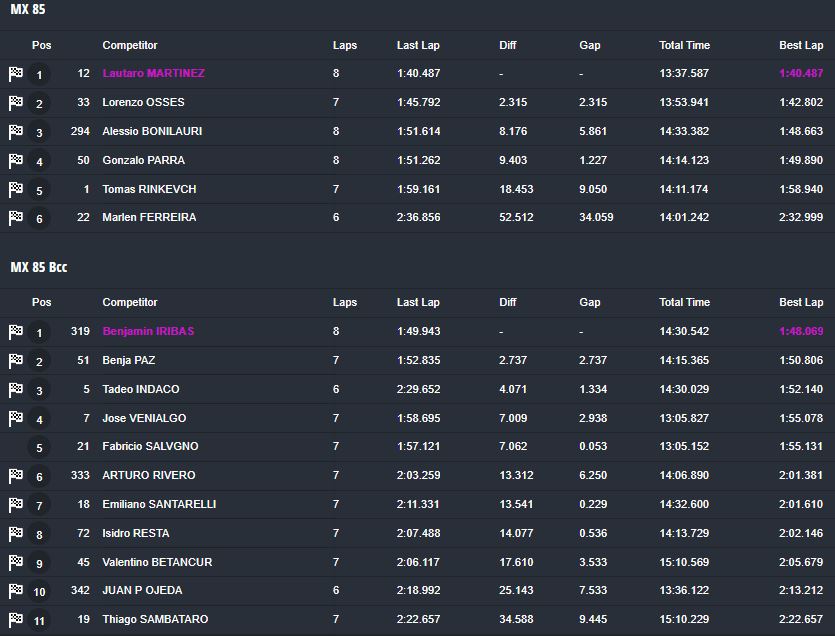Click flag icon for ARTURO RIVERO
The width and height of the screenshot is (835, 636).
pyautogui.click(x=15, y=476)
